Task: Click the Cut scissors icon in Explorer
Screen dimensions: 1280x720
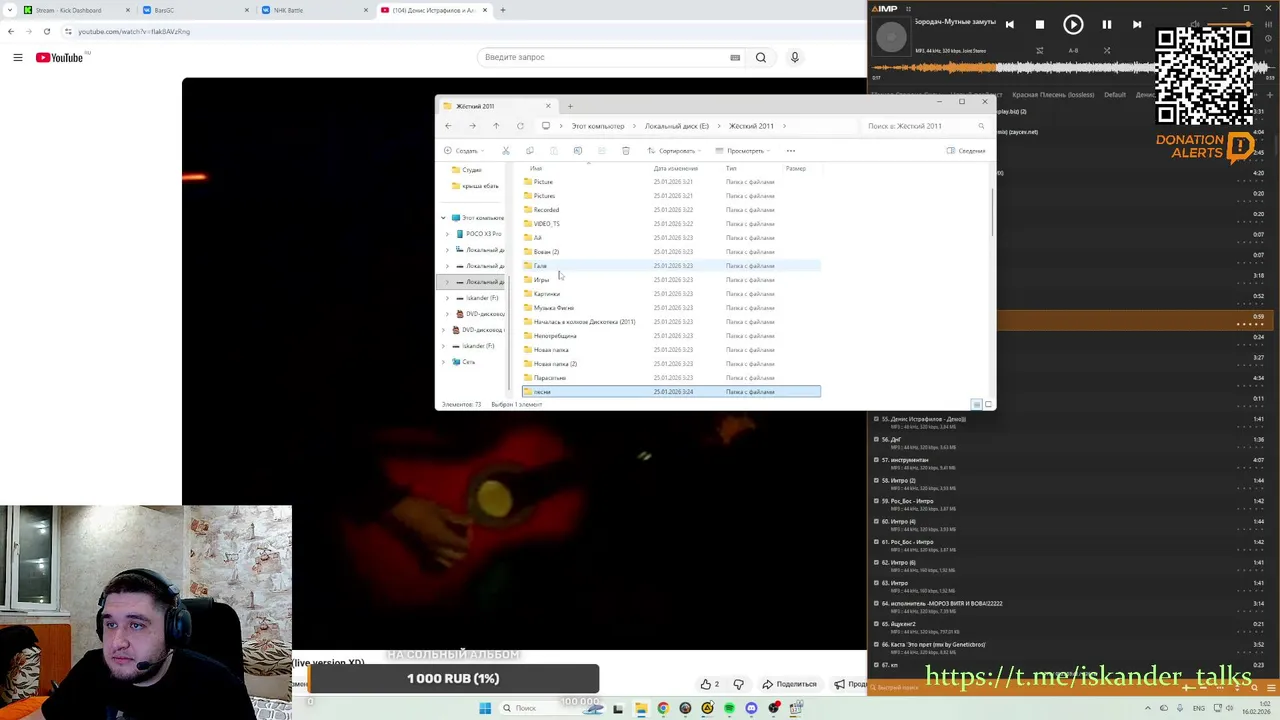Action: point(506,151)
